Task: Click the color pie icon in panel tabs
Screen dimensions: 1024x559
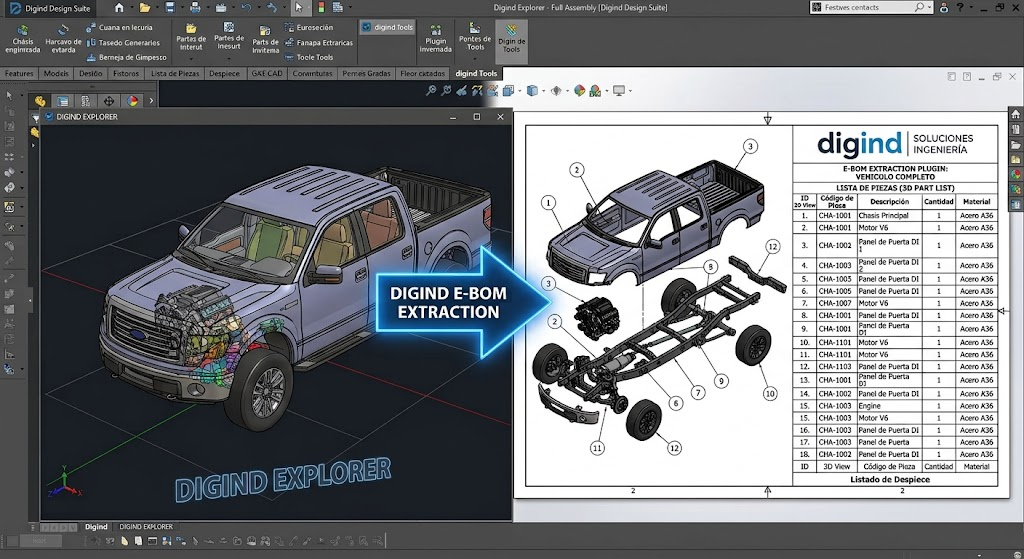Action: point(133,101)
